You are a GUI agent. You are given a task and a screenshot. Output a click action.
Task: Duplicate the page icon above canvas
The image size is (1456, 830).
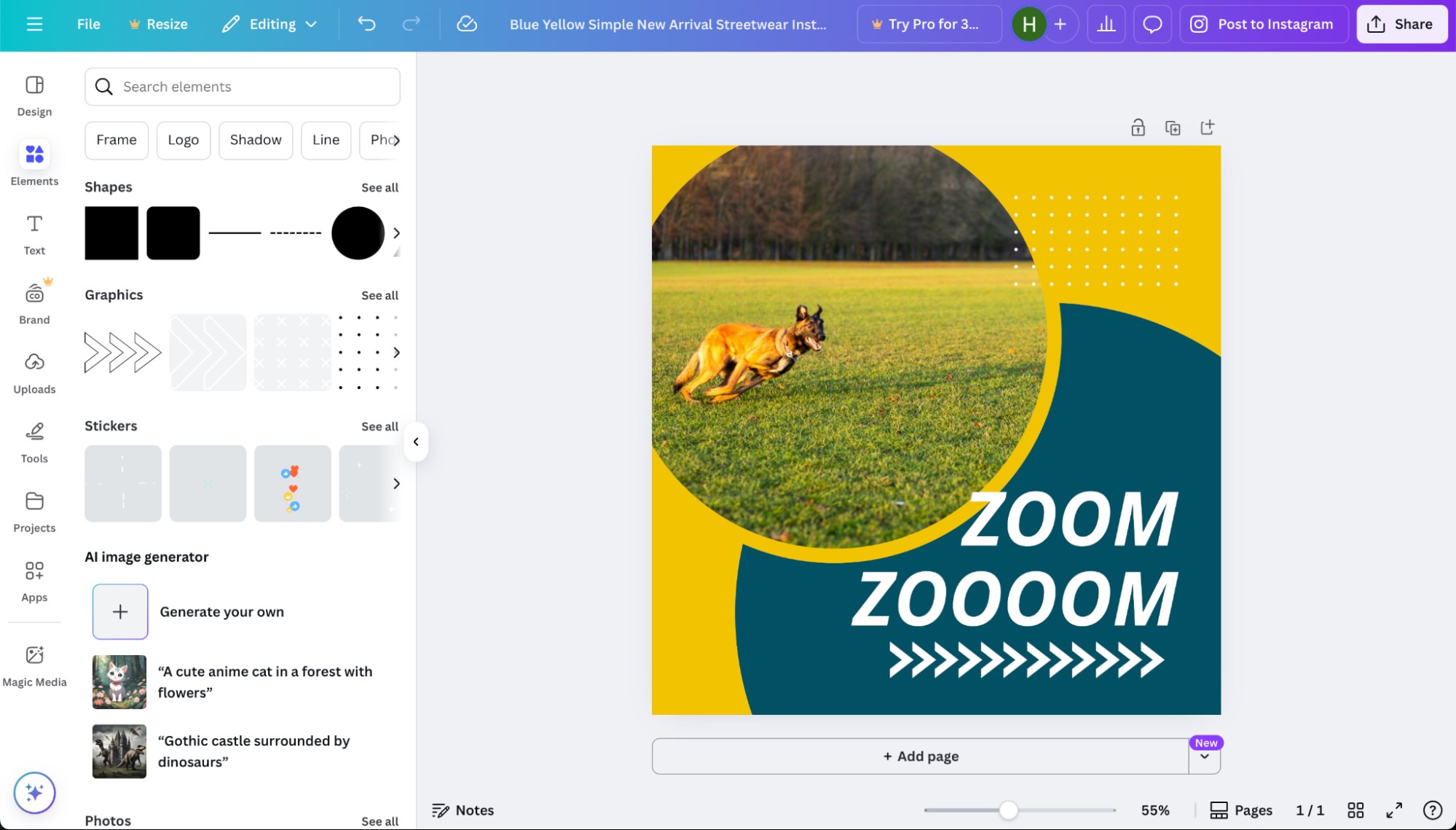1173,128
